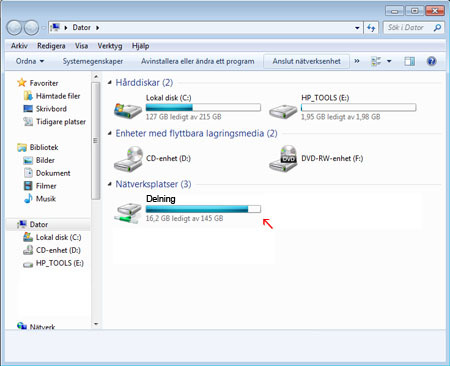This screenshot has height=366, width=450.
Task: Open the view options dropdown arrow
Action: [389, 61]
